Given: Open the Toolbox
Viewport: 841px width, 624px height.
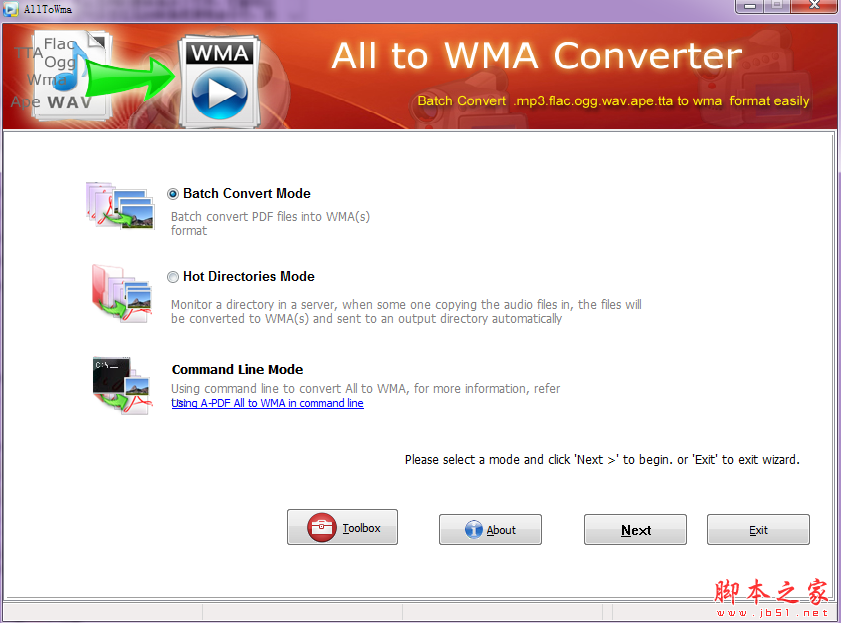Looking at the screenshot, I should pos(342,529).
